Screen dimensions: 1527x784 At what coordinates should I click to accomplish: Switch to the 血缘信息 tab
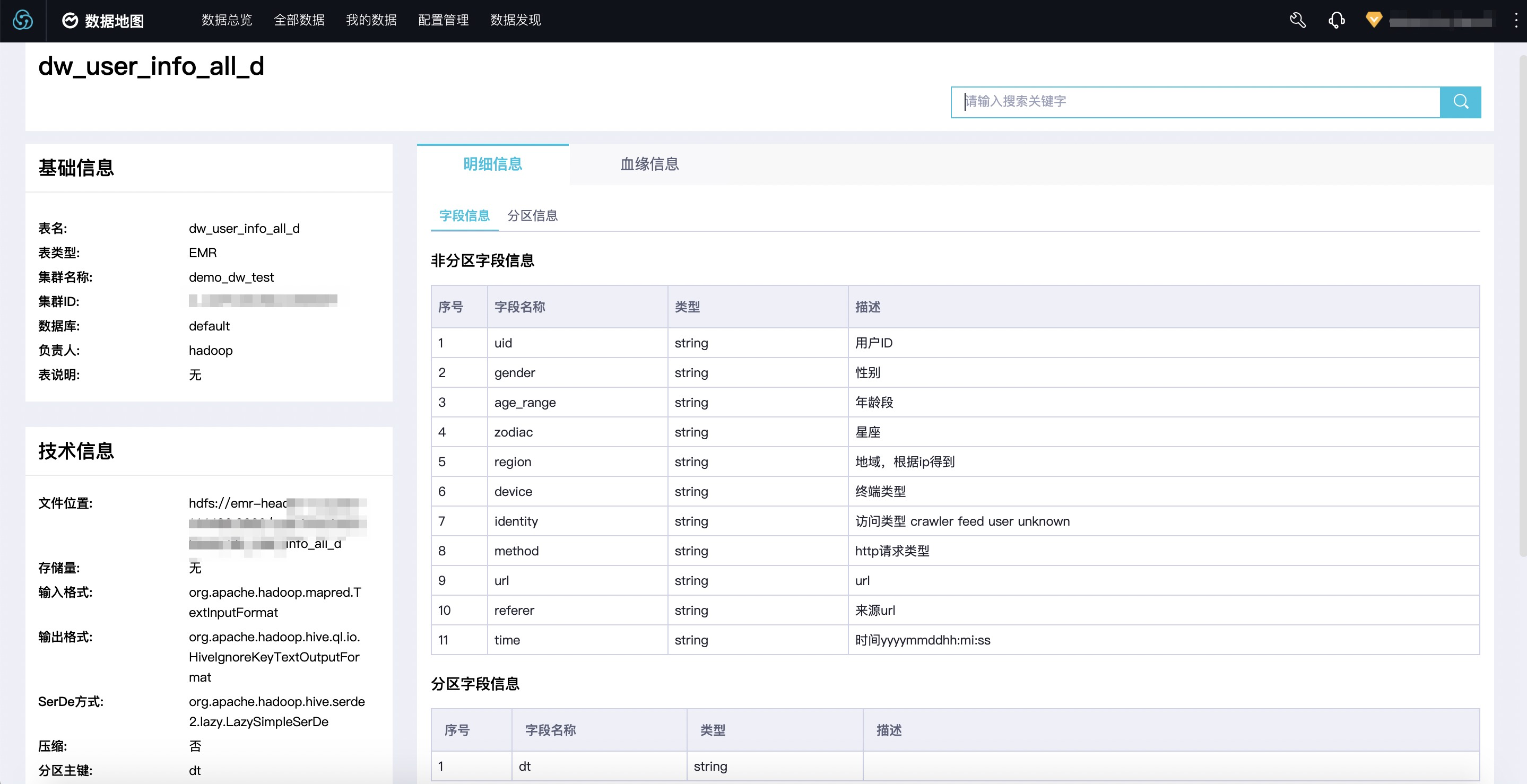[649, 164]
